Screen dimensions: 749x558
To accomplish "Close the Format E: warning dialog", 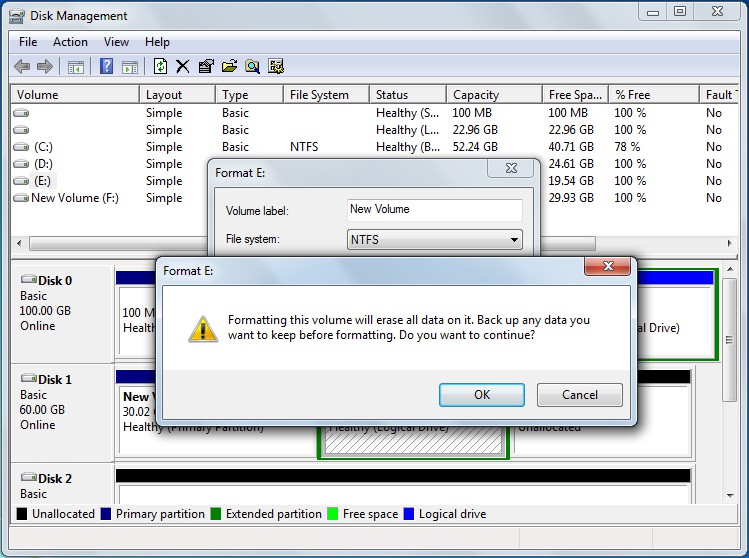I will (608, 266).
